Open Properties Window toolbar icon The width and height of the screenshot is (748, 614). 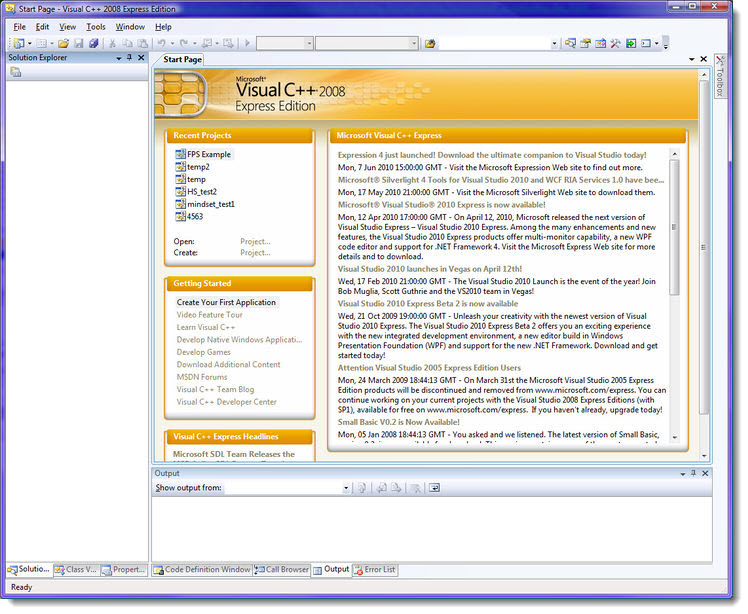point(585,43)
